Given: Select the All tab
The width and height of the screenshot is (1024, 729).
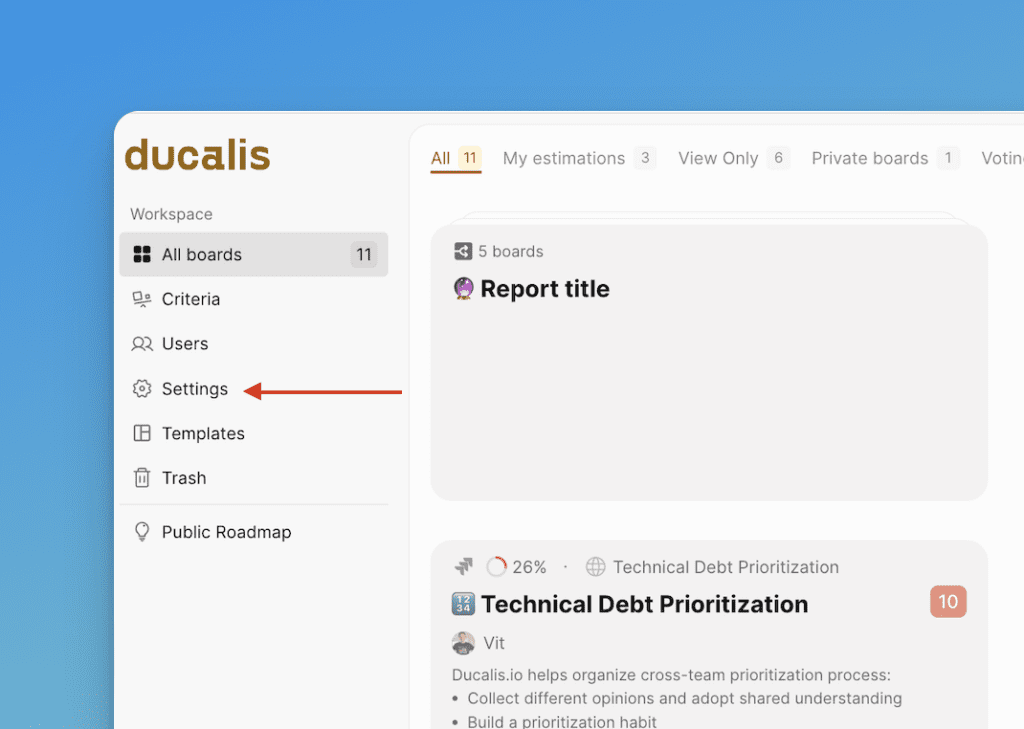Looking at the screenshot, I should pos(441,158).
